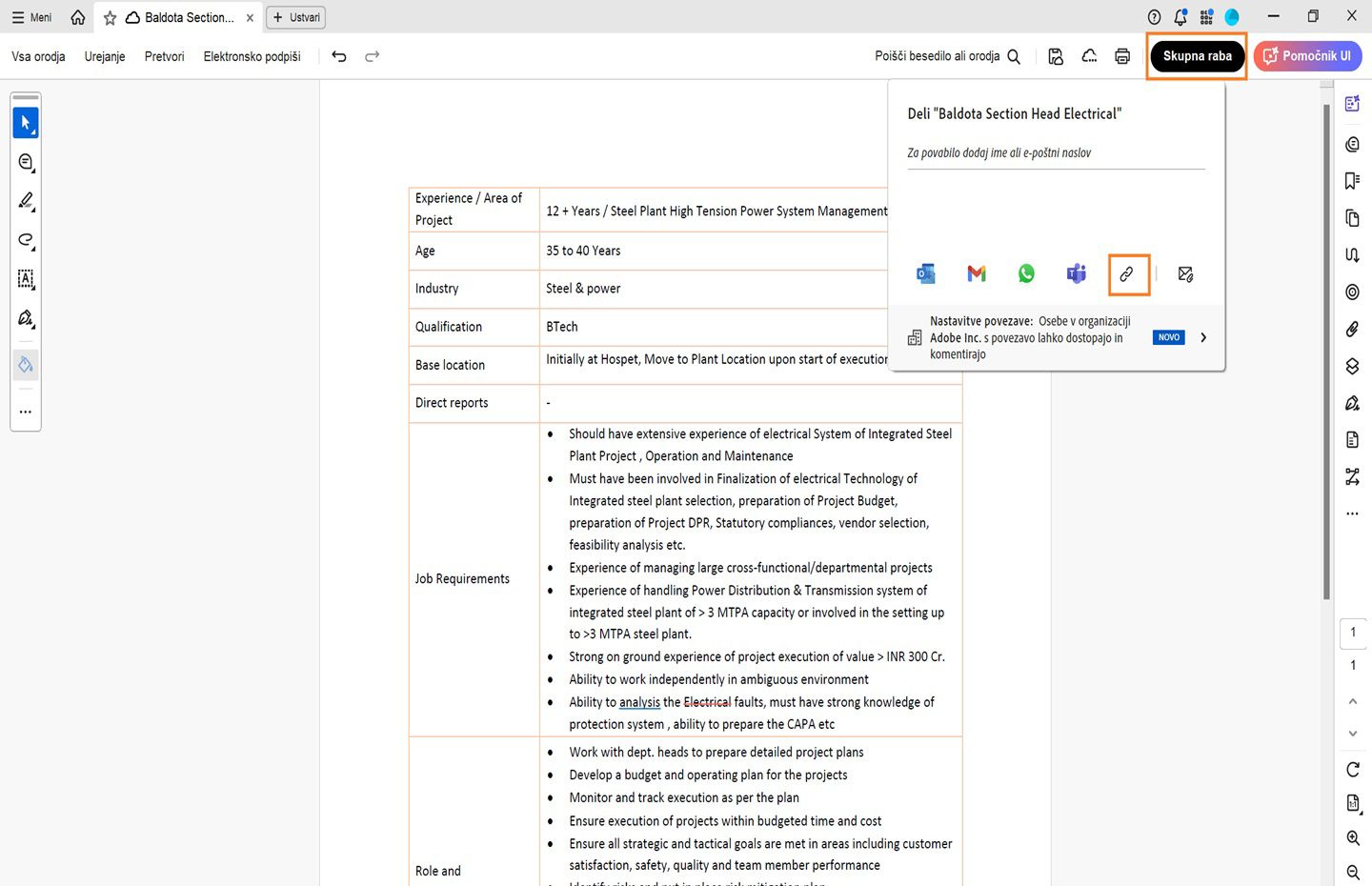Print the document
The width and height of the screenshot is (1372, 886).
1122,56
